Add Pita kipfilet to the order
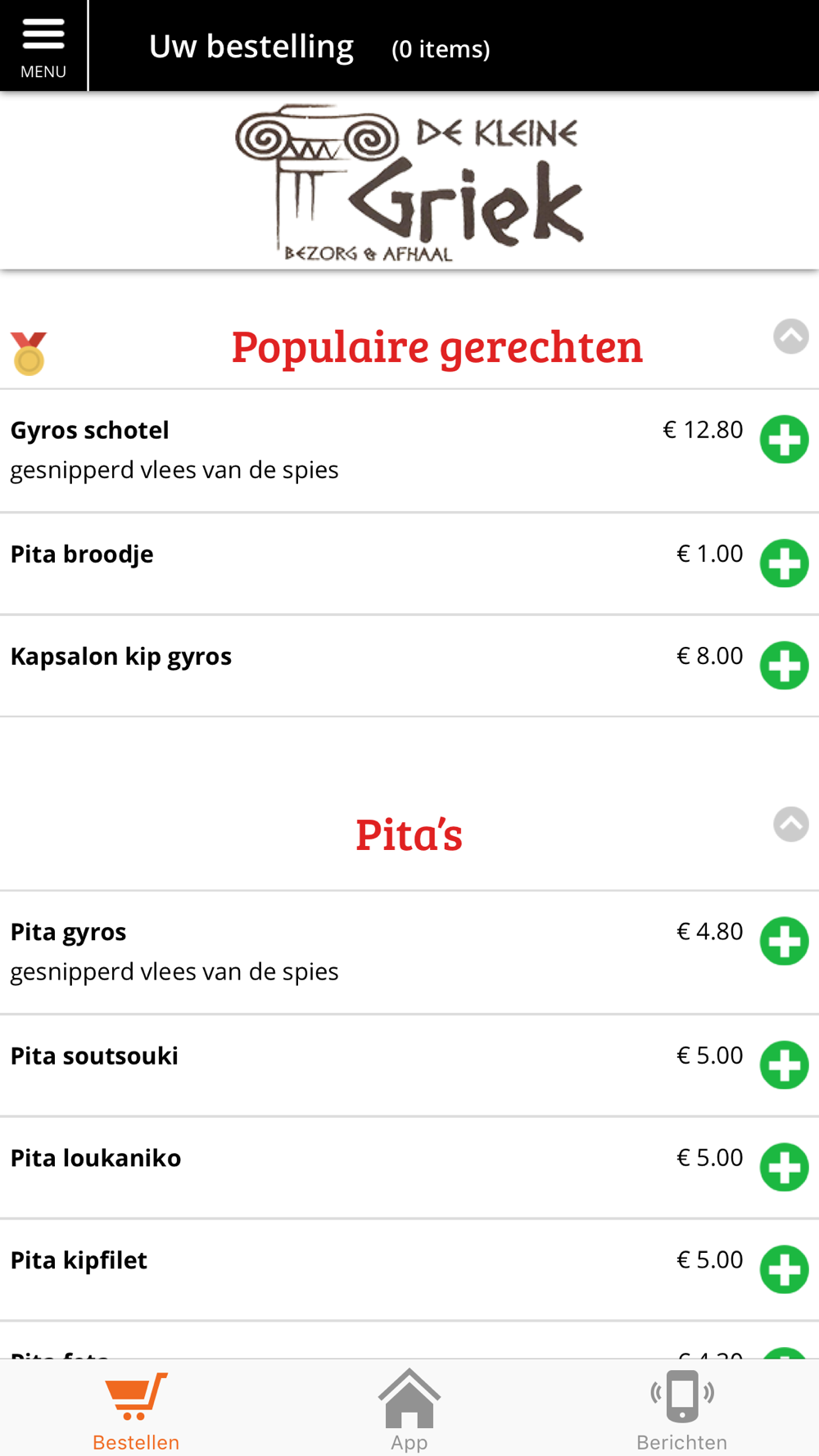The width and height of the screenshot is (819, 1456). tap(784, 1269)
